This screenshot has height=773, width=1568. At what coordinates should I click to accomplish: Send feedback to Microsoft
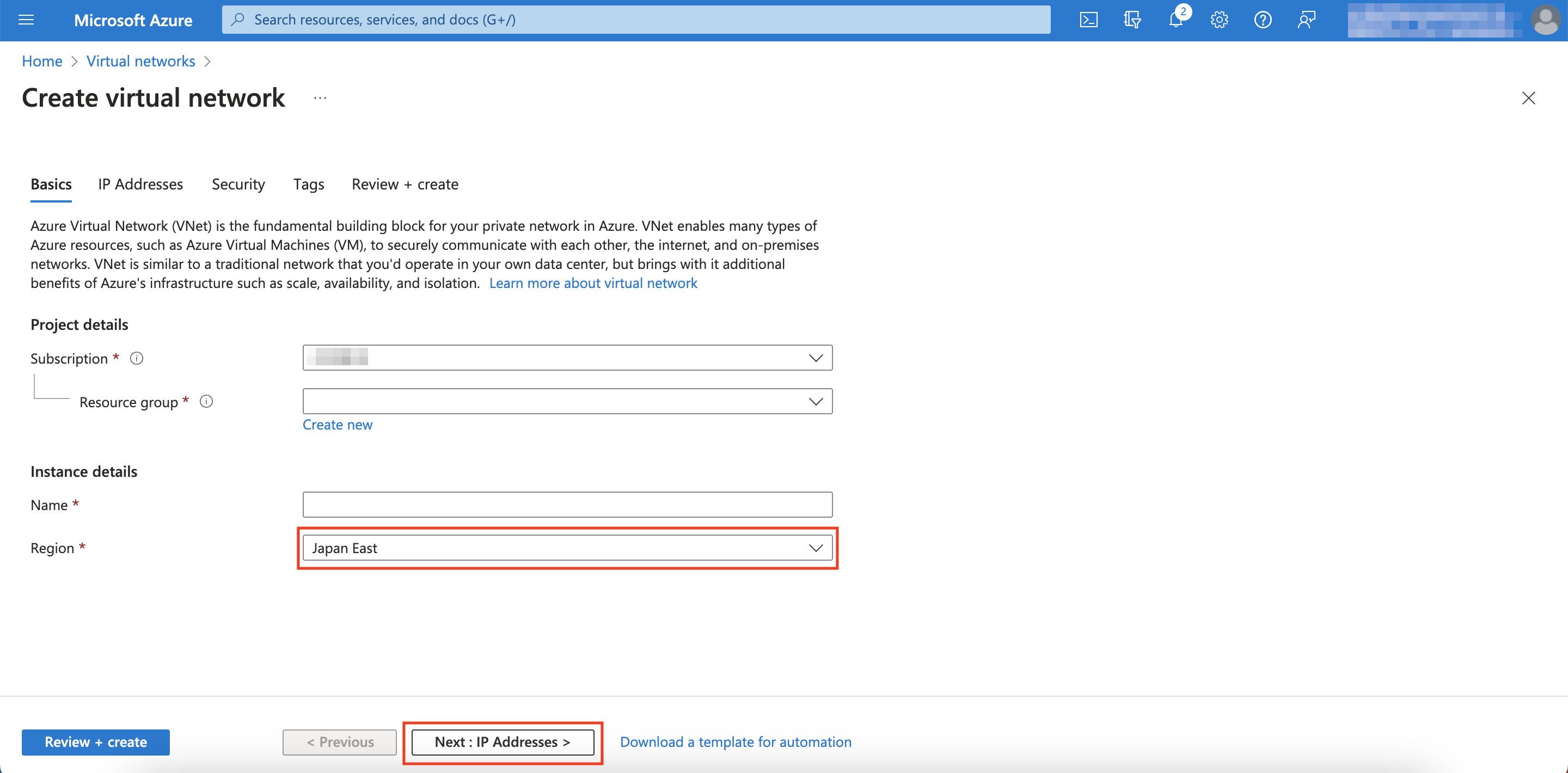(1306, 20)
